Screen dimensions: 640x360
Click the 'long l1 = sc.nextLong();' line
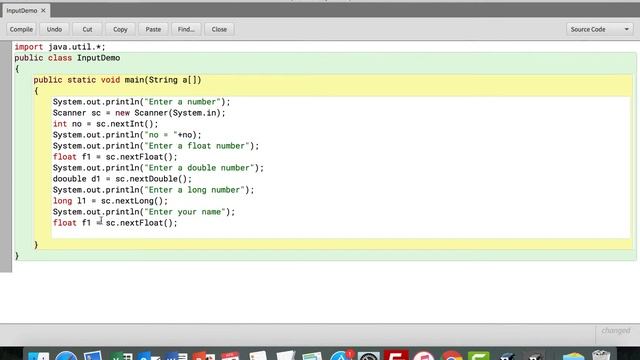(x=110, y=201)
